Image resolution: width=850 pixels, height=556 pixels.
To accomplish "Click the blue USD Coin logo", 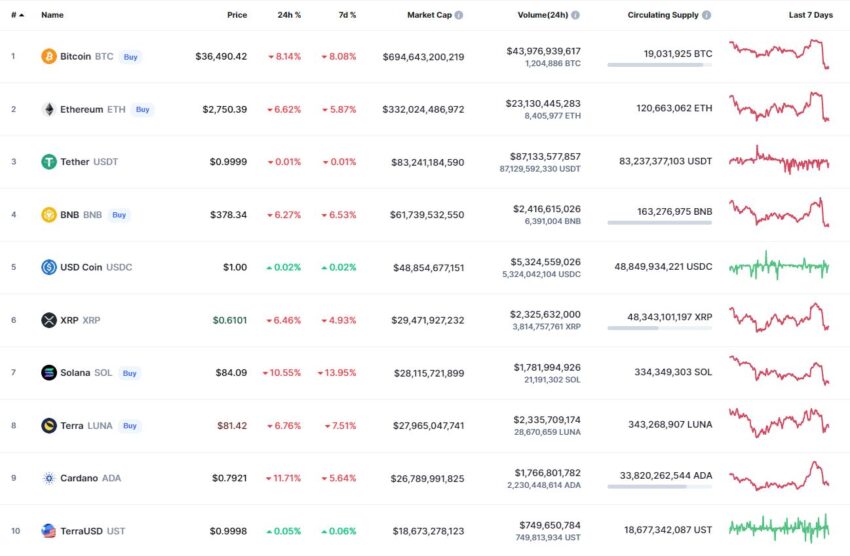I will [49, 267].
